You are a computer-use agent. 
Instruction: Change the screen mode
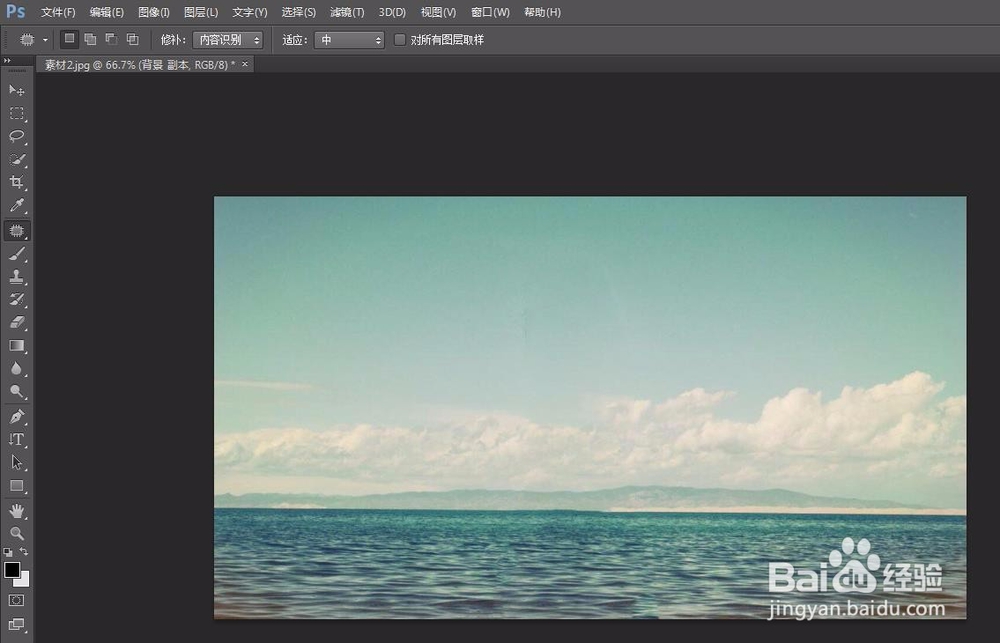click(x=16, y=624)
